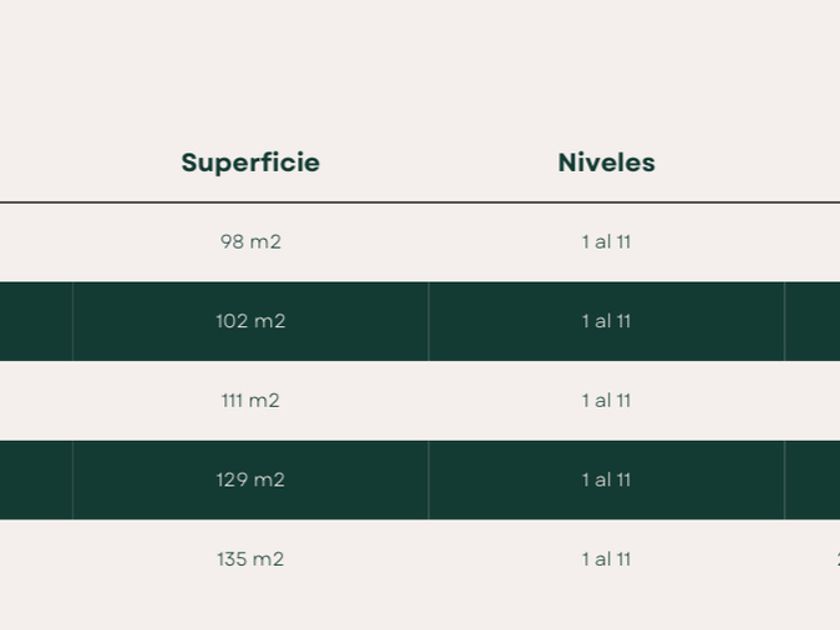Viewport: 840px width, 630px height.
Task: Click the Niveles value in the 135 m2 row
Action: coord(606,559)
